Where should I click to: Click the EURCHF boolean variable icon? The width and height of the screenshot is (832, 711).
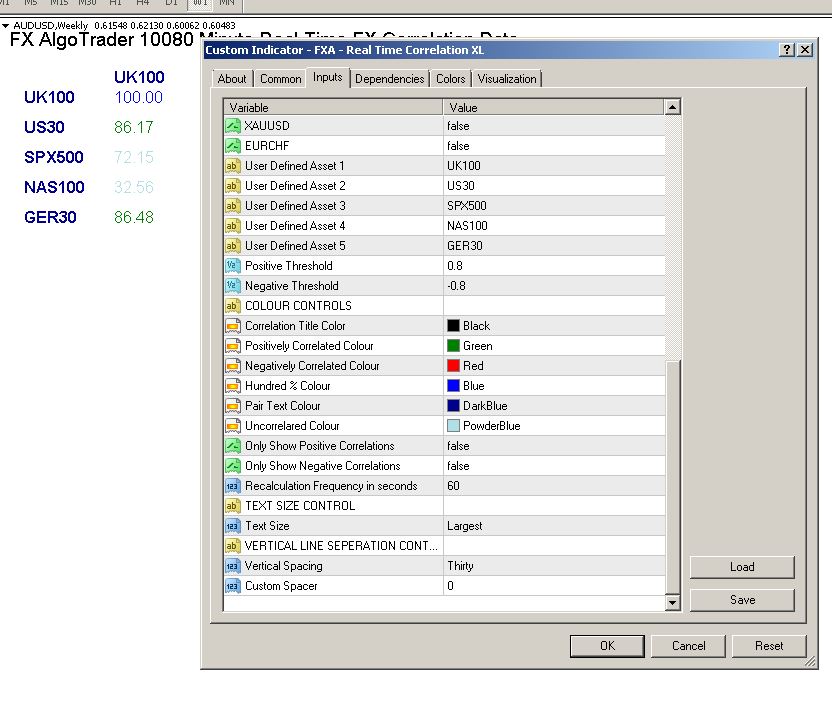click(x=232, y=146)
